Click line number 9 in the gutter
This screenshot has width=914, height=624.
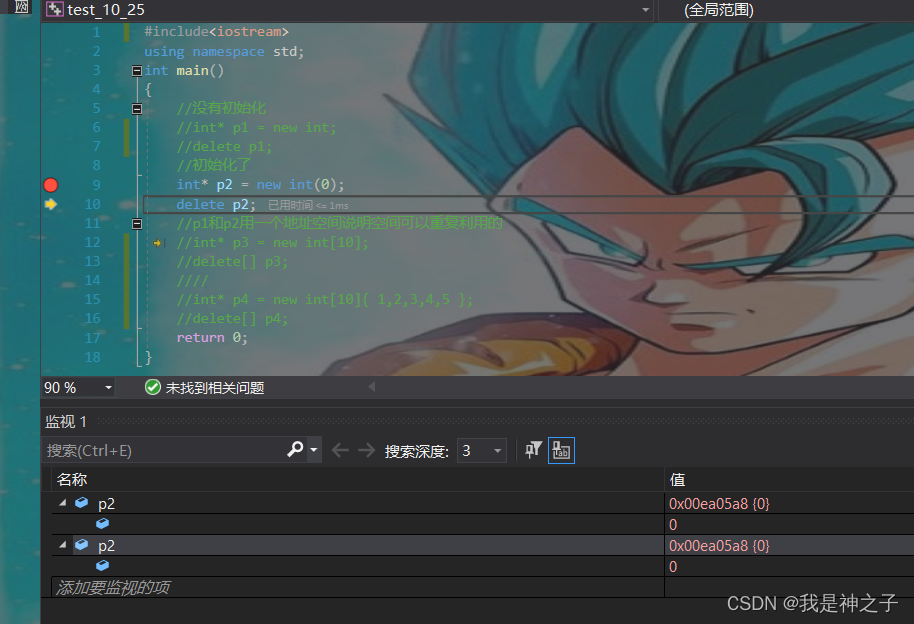click(96, 185)
